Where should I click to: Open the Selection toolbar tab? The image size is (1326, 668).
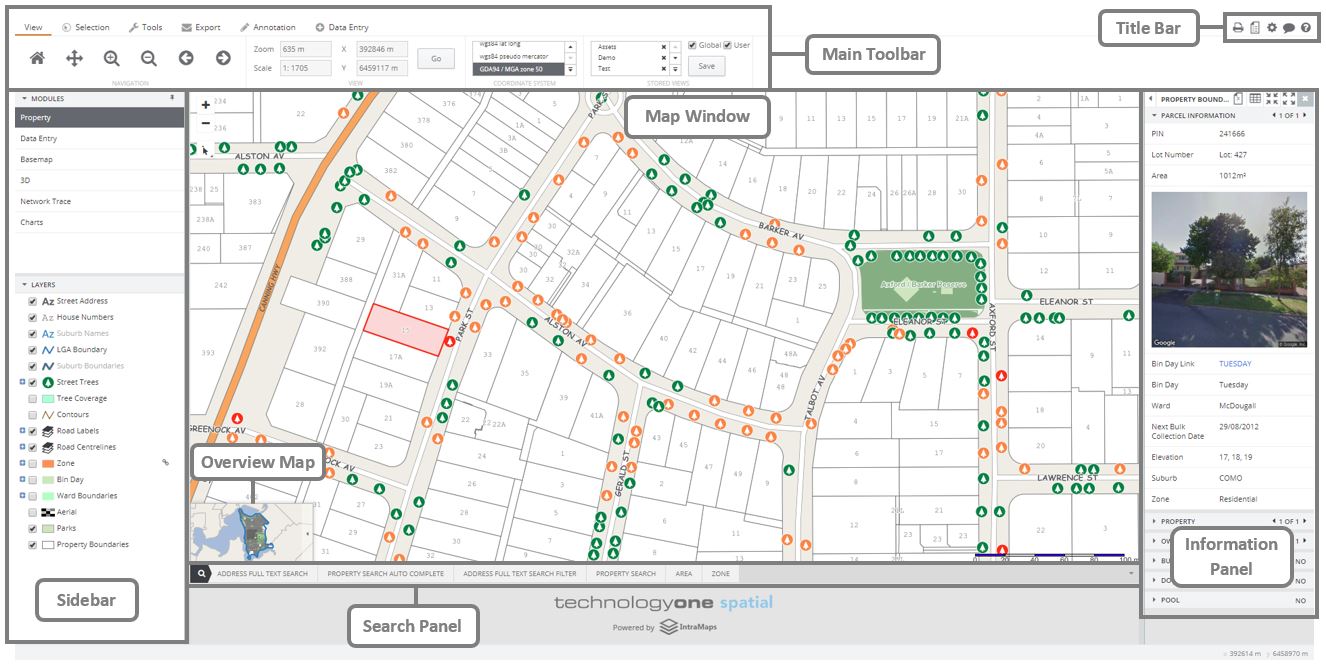(x=86, y=28)
